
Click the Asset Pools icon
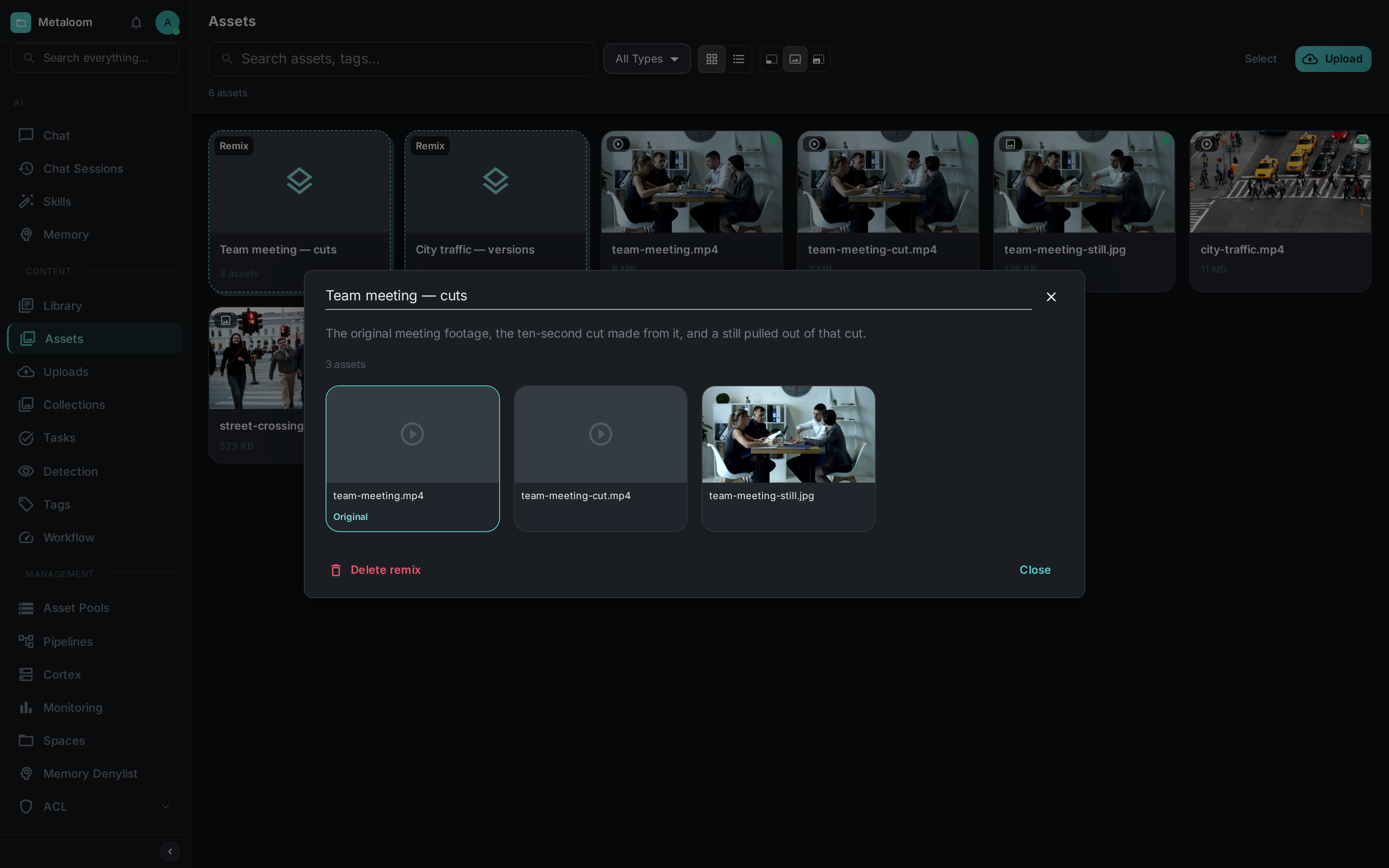coord(26,608)
